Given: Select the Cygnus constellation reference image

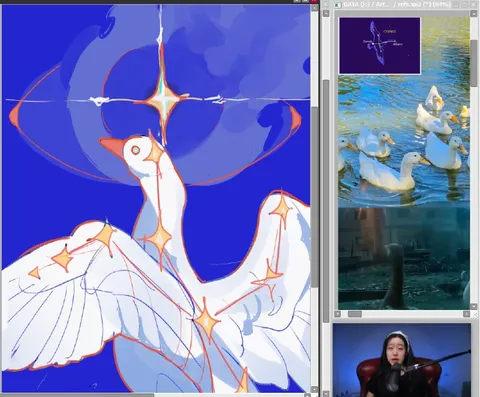Looking at the screenshot, I should click(380, 46).
